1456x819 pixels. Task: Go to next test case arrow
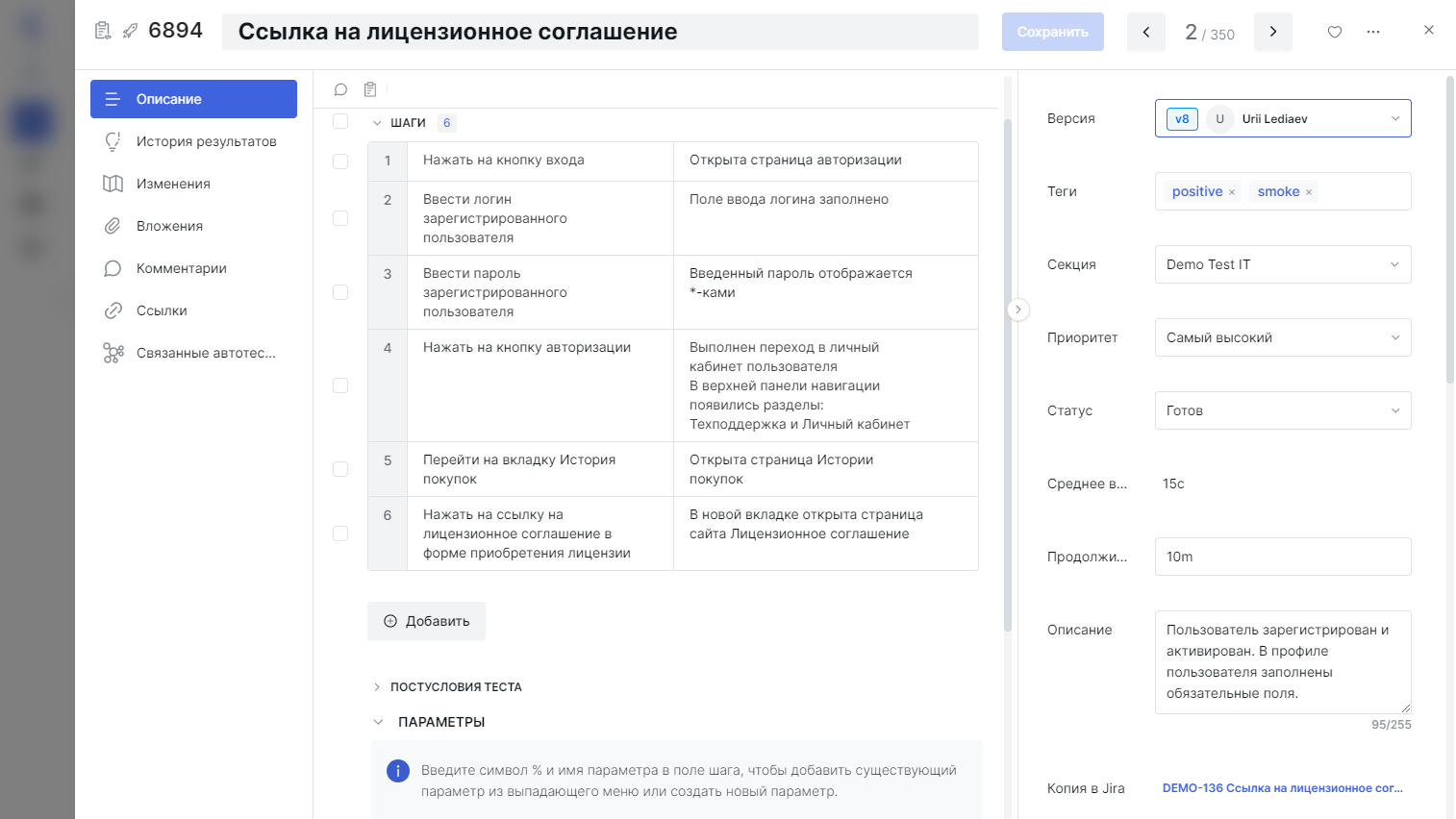tap(1273, 32)
